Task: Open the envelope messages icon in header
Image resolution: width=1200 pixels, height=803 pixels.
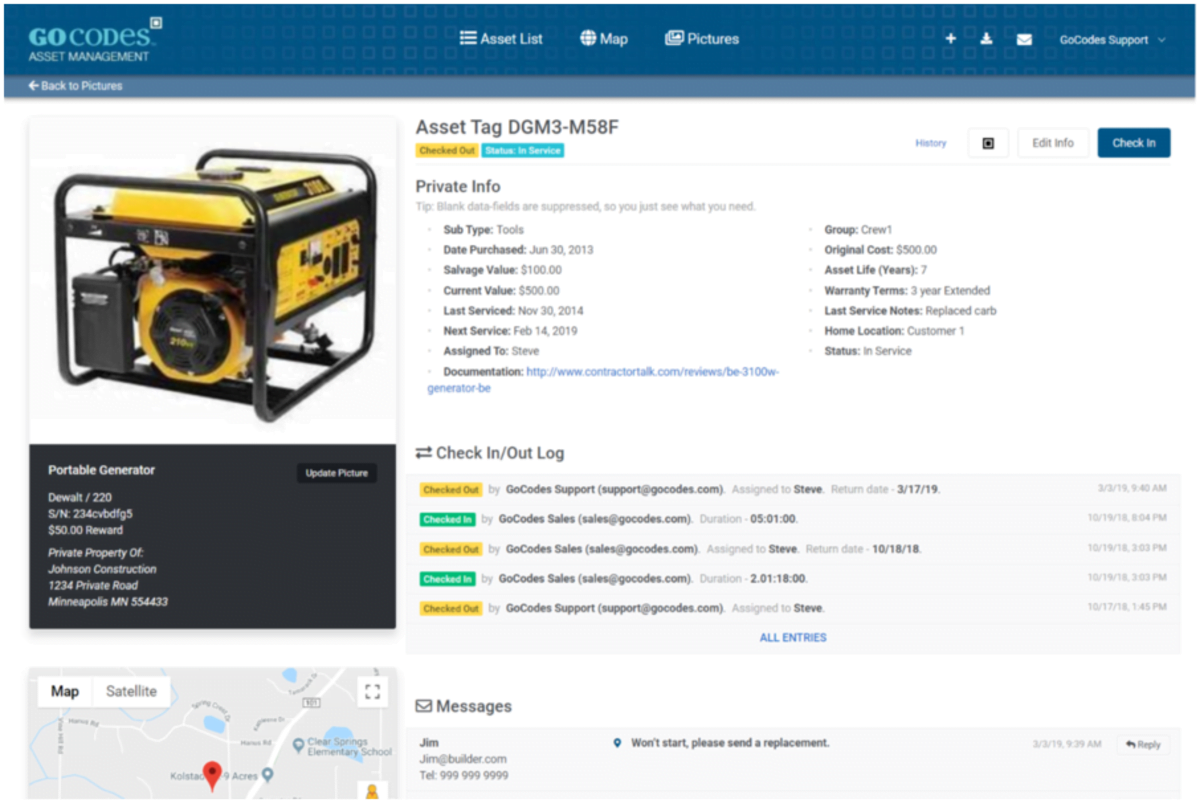Action: pos(1024,40)
